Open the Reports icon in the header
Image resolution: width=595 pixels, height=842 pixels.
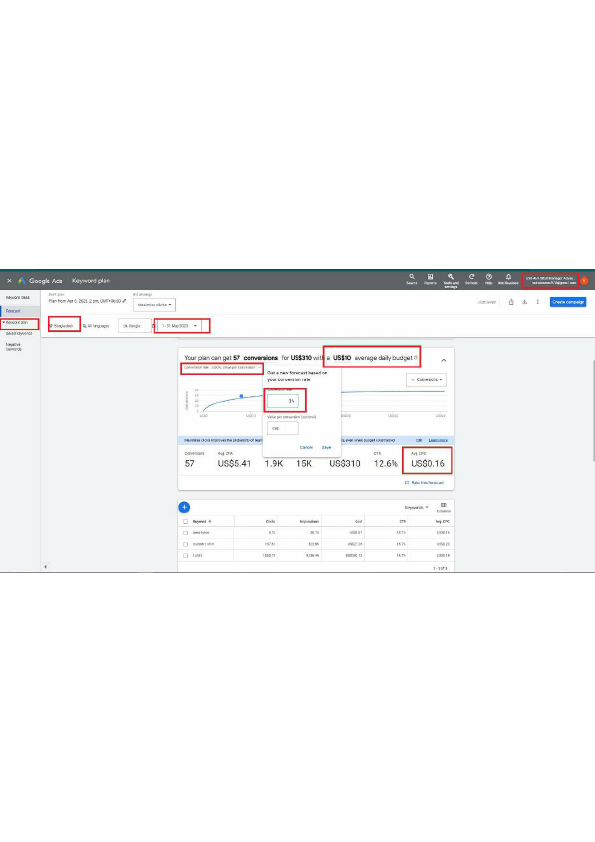click(x=430, y=279)
